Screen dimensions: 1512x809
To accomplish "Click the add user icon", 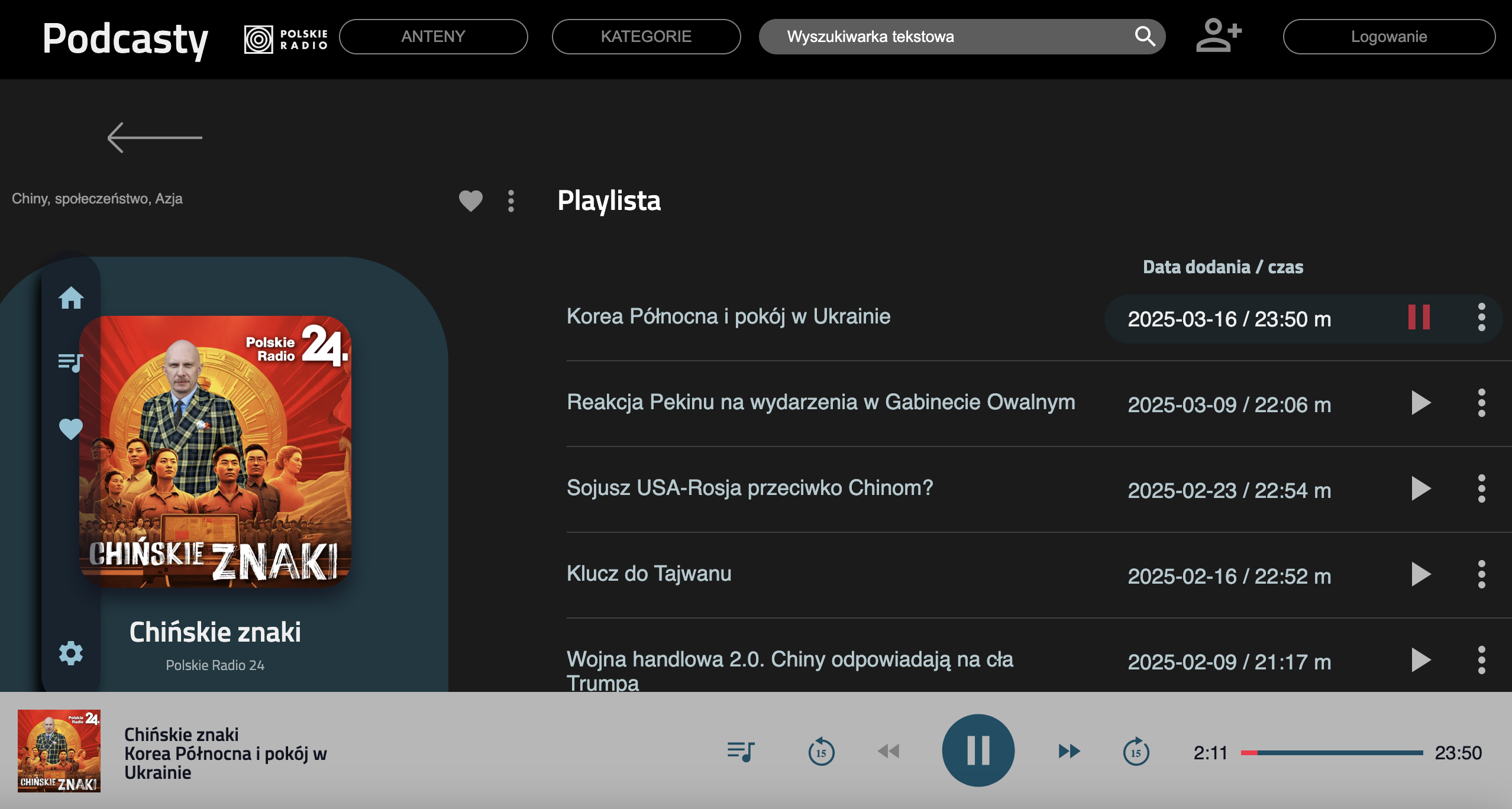I will click(1219, 35).
